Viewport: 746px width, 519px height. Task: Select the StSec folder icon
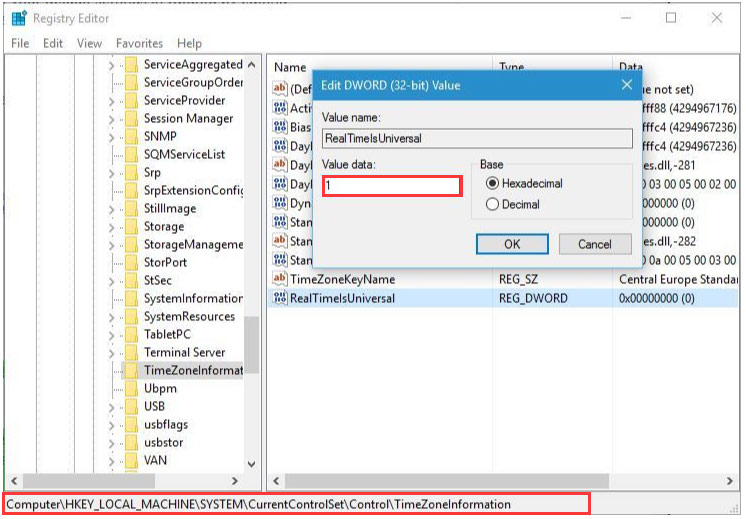pos(131,280)
